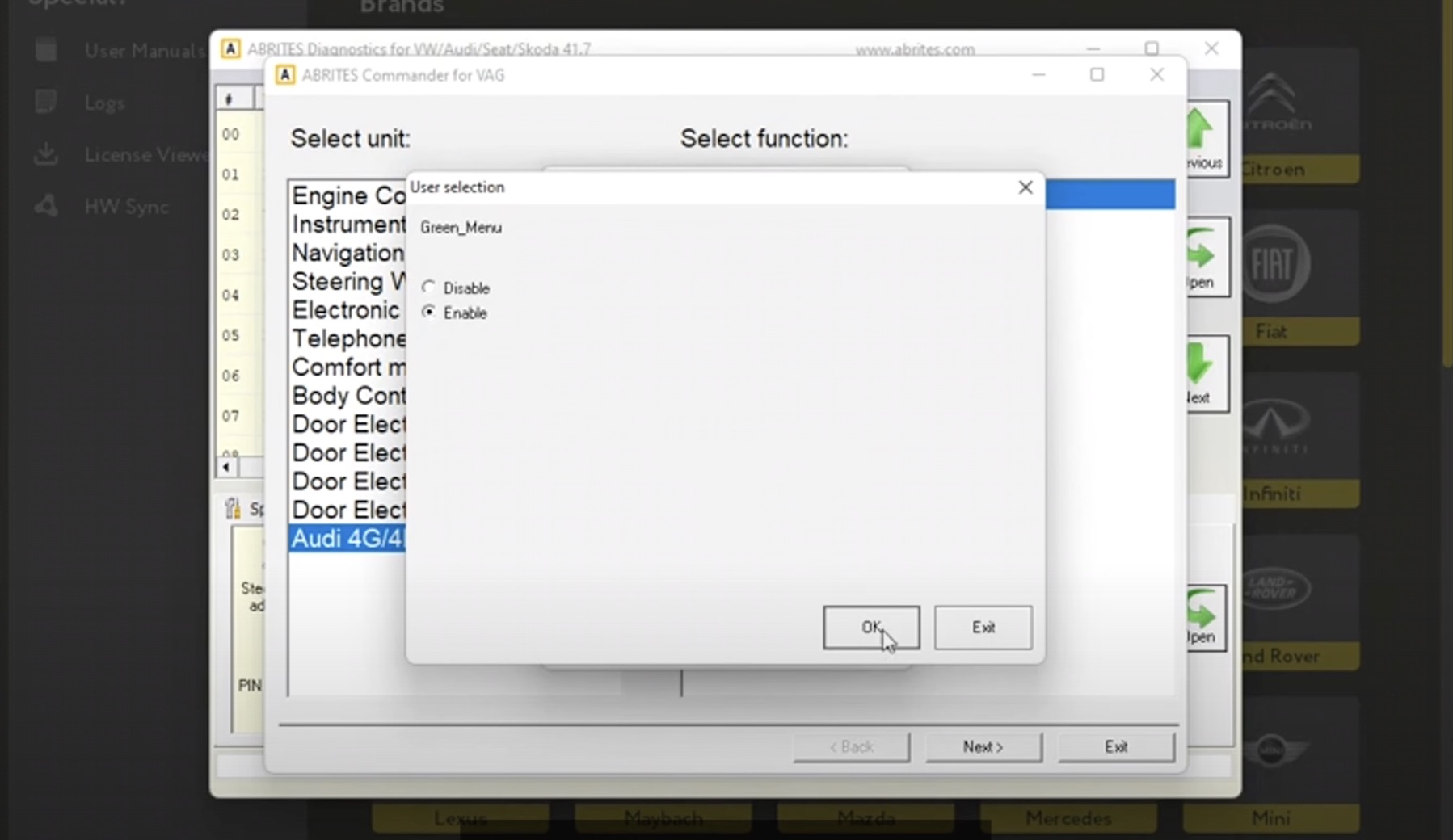The height and width of the screenshot is (840, 1453).
Task: Select Body Cont... unit in list
Action: 348,396
